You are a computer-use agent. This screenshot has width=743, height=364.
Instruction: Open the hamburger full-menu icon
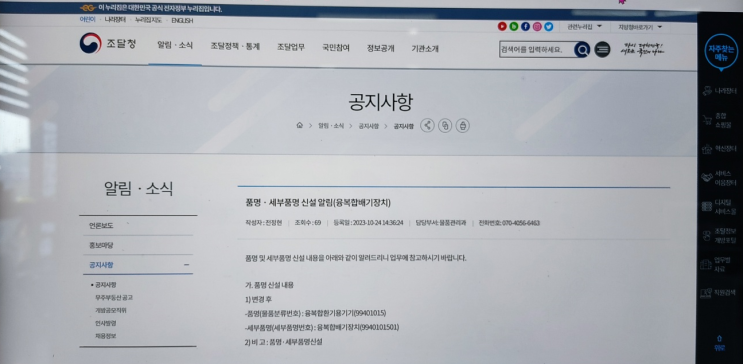click(602, 49)
